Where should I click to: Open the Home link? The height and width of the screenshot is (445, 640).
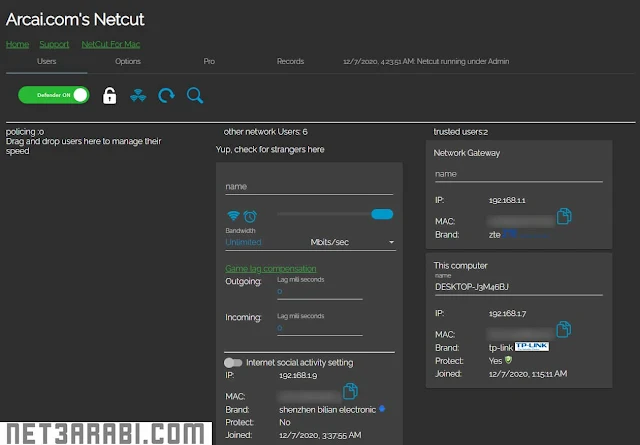(x=17, y=44)
